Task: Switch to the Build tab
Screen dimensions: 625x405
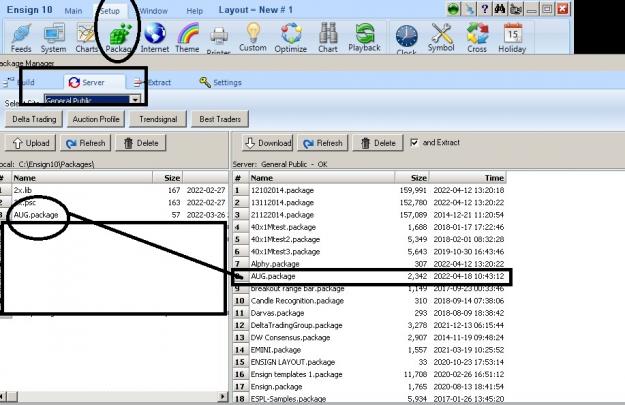Action: (x=19, y=83)
